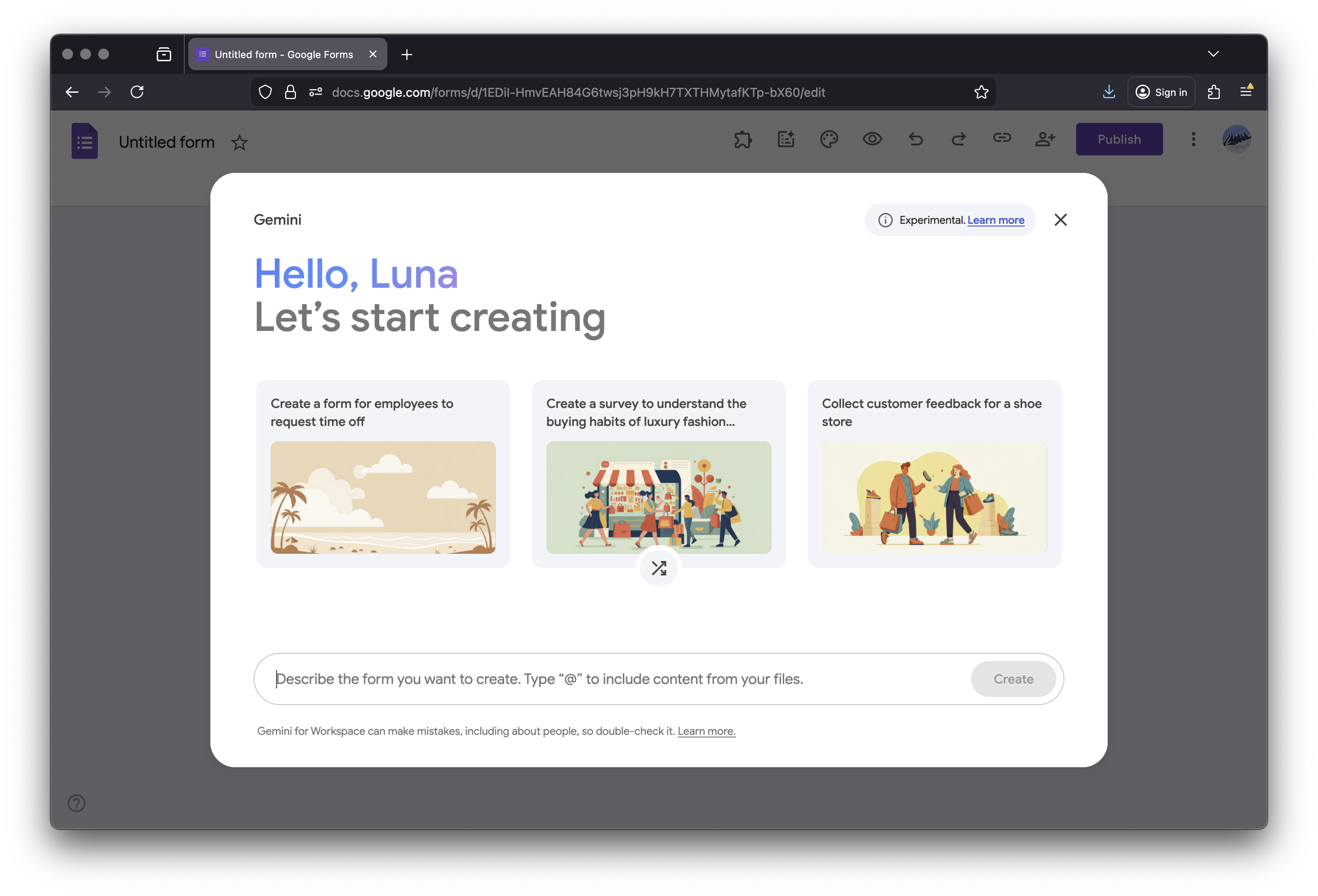Open browser downloads panel

click(1109, 92)
